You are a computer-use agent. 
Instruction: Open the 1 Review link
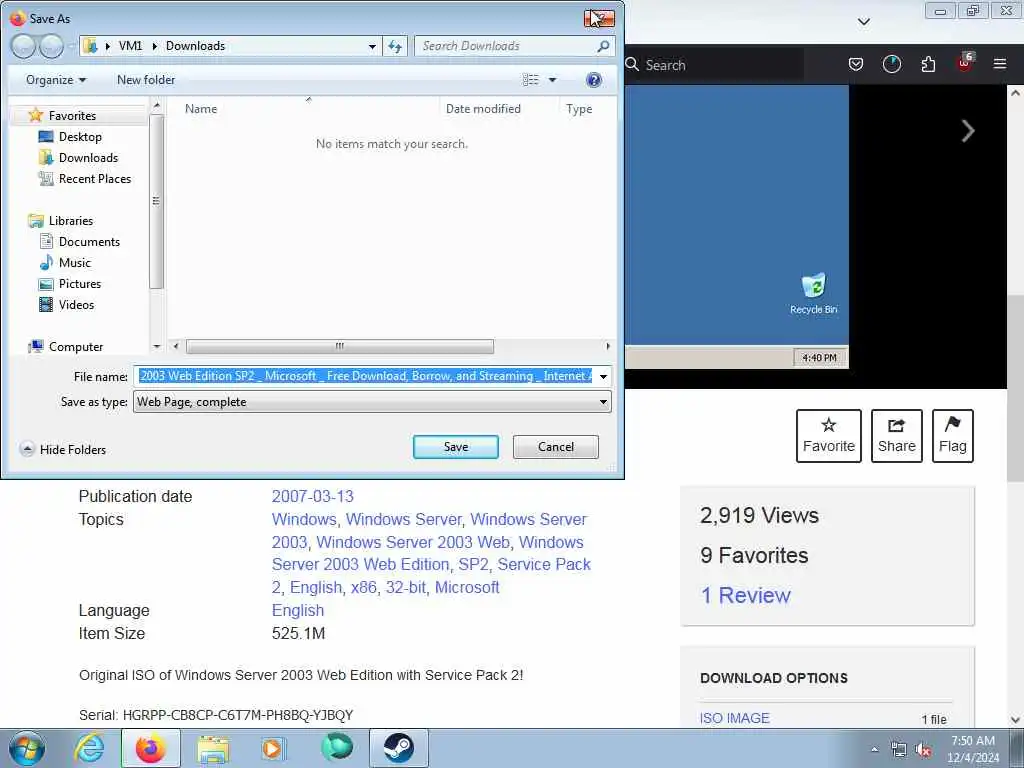click(x=745, y=595)
